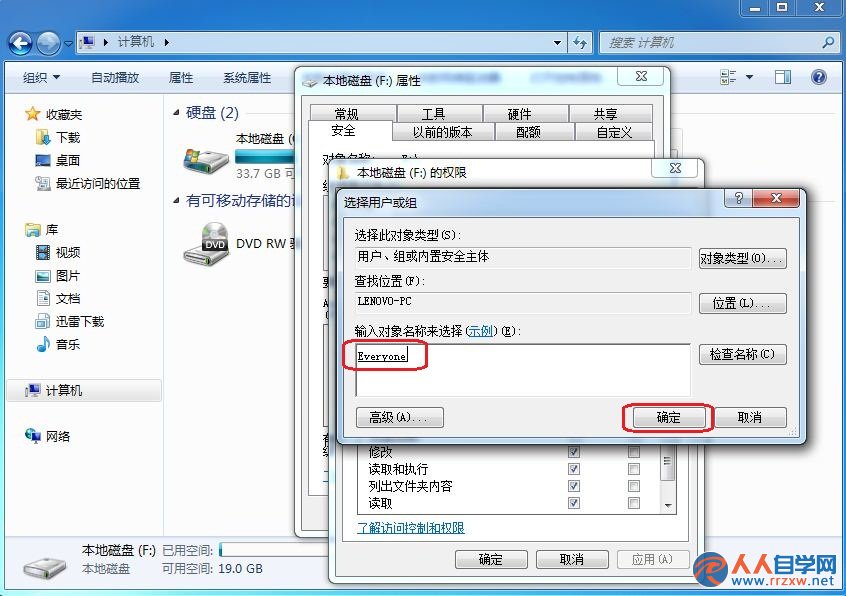Switch to the 以前的版本 tab
Image resolution: width=846 pixels, height=596 pixels.
tap(442, 132)
